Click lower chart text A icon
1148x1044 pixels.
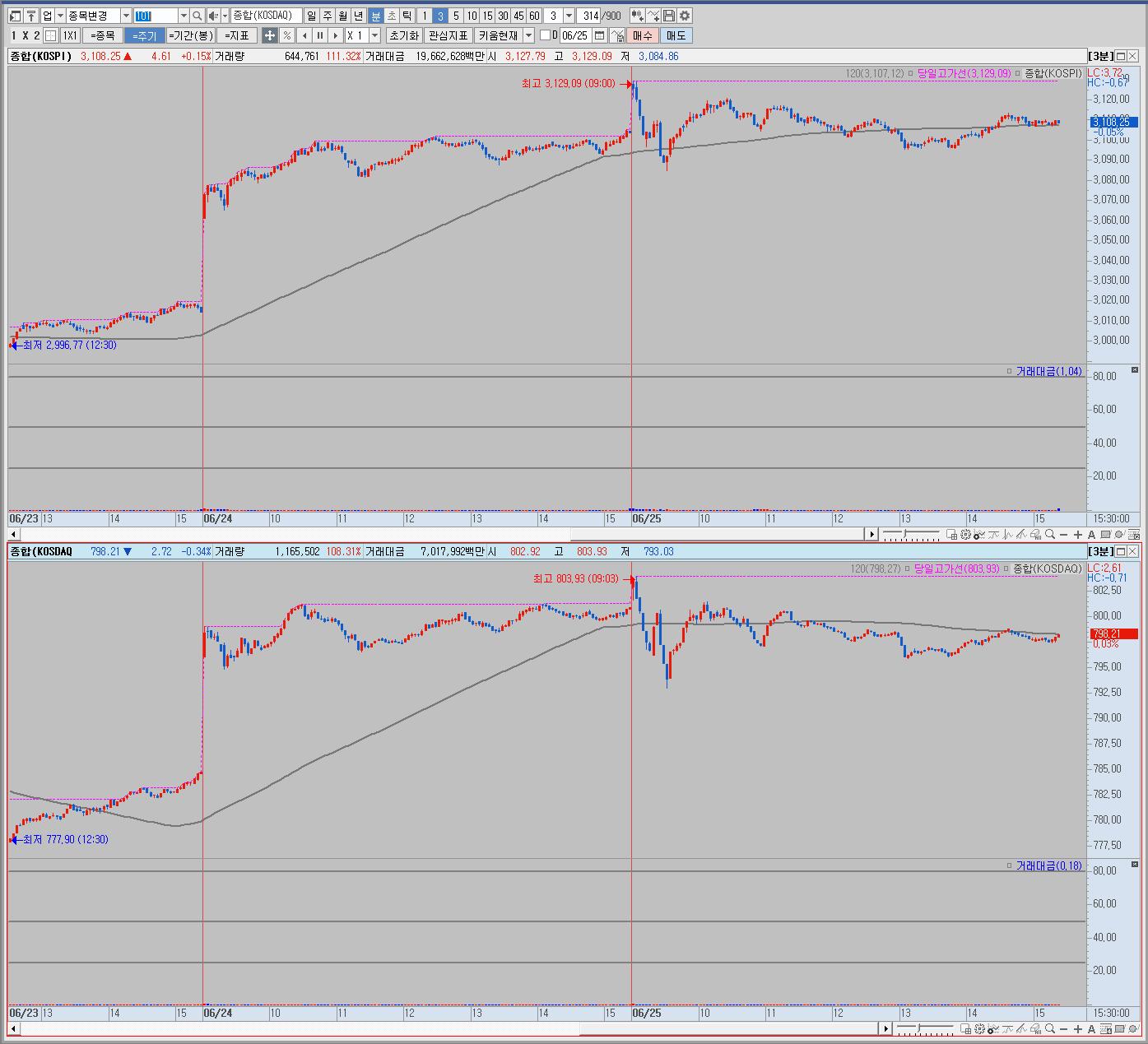click(x=1091, y=1028)
